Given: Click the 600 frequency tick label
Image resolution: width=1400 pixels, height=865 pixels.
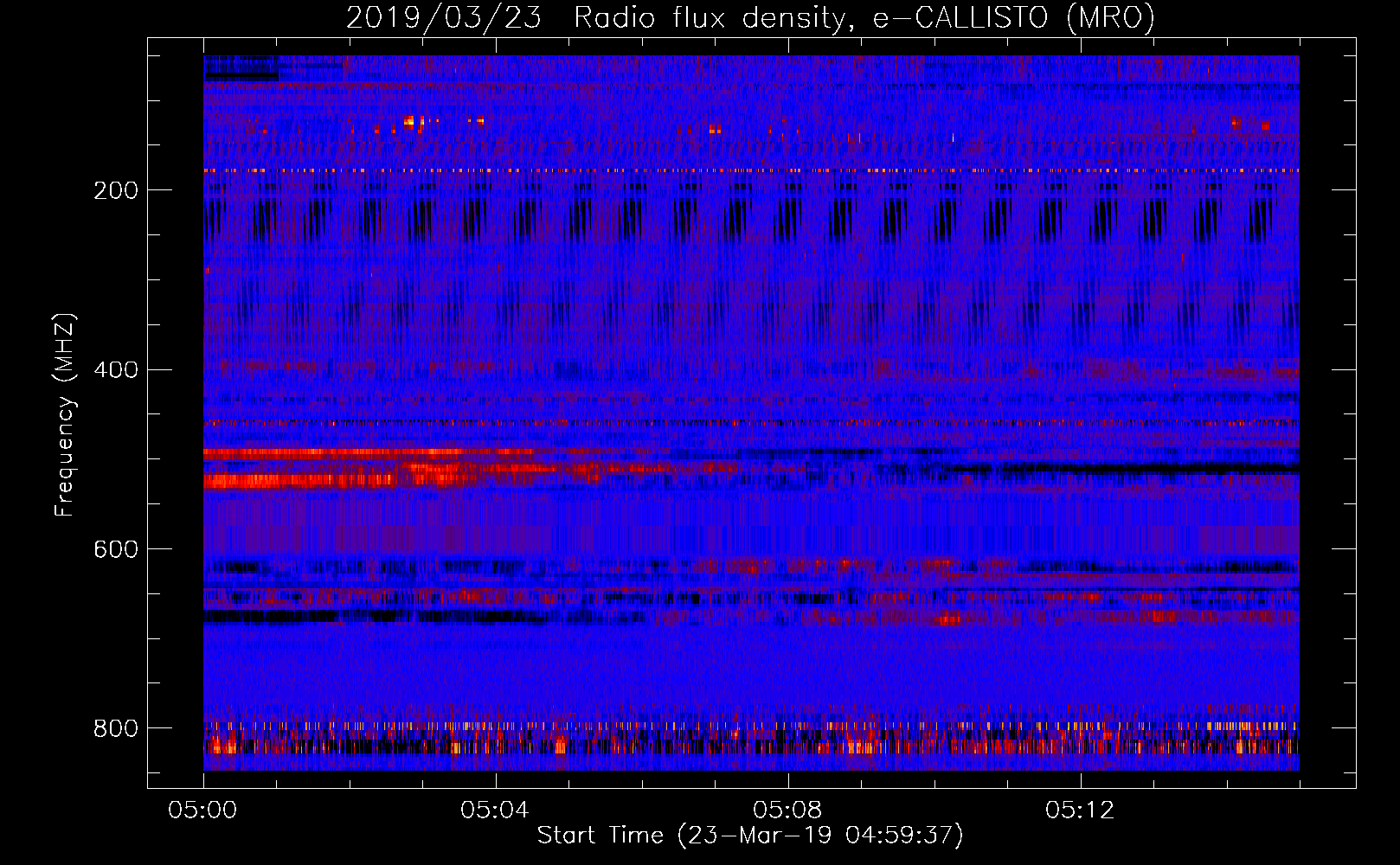Looking at the screenshot, I should click(116, 550).
